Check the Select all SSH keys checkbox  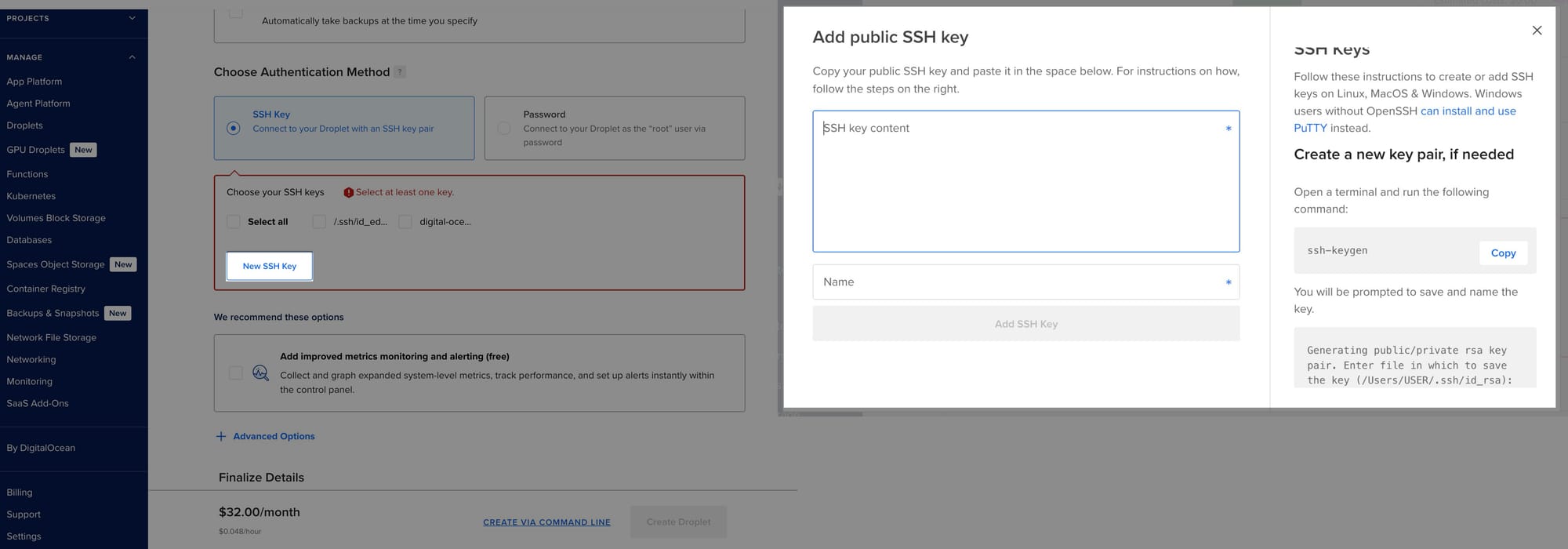click(x=234, y=222)
